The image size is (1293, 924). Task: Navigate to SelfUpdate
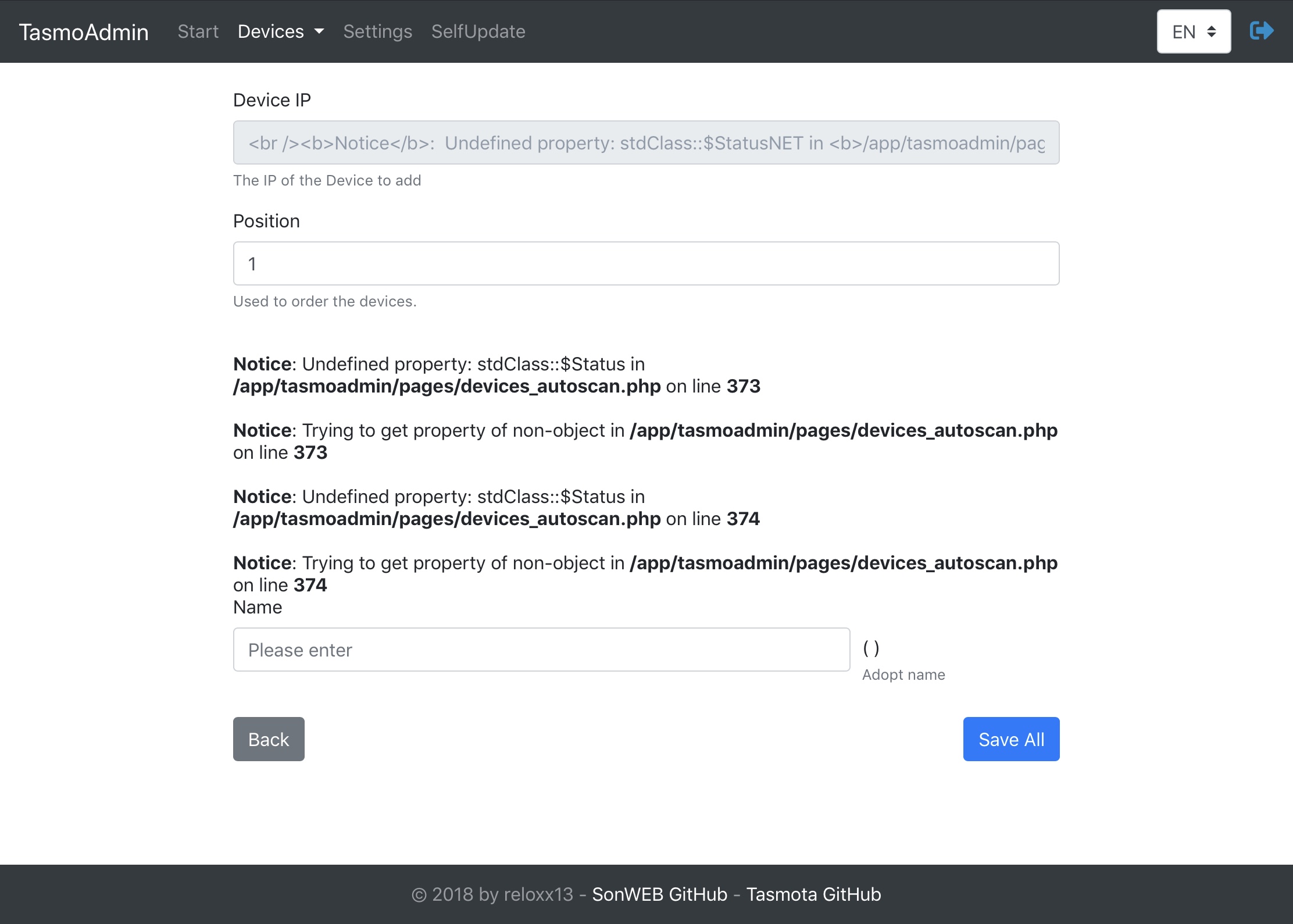478,31
